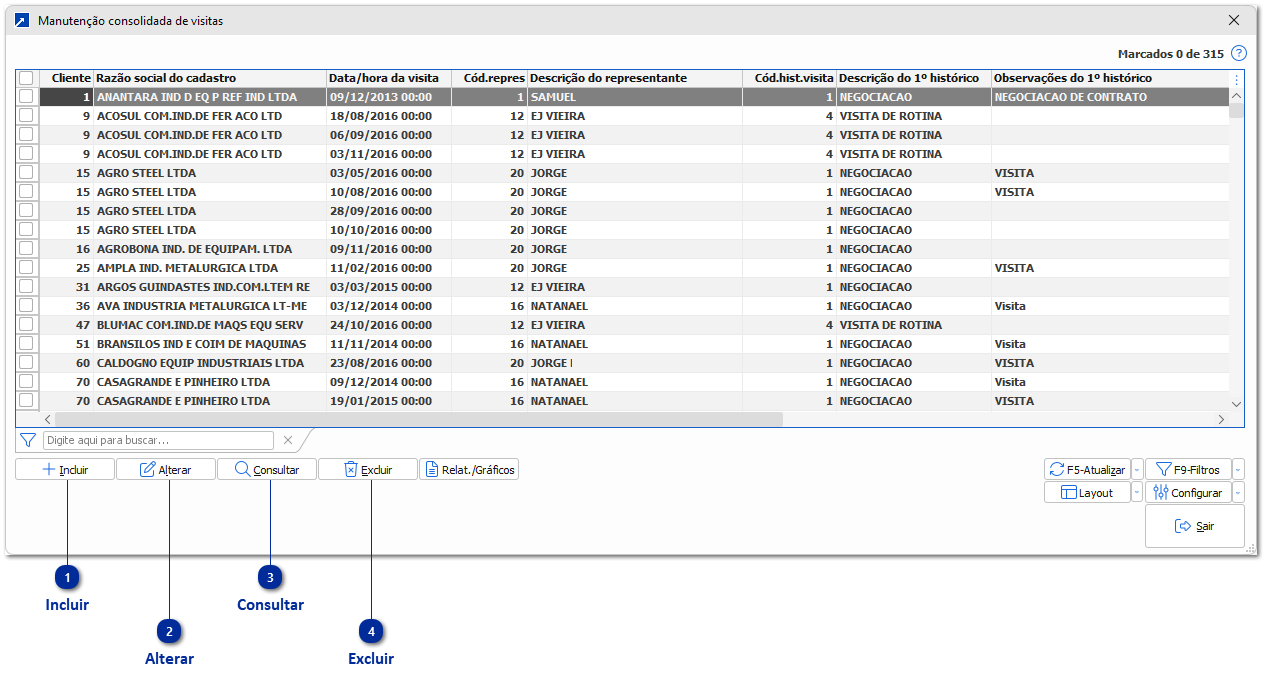The image size is (1266, 685).
Task: Expand the F9-Filtros dropdown arrow
Action: pos(1238,469)
